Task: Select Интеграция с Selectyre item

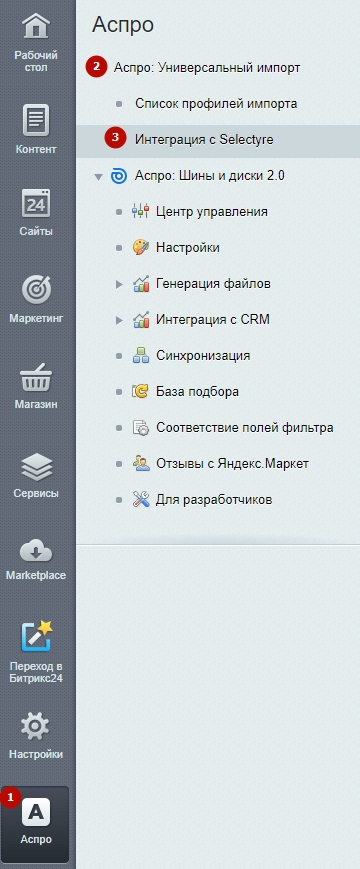Action: [204, 140]
